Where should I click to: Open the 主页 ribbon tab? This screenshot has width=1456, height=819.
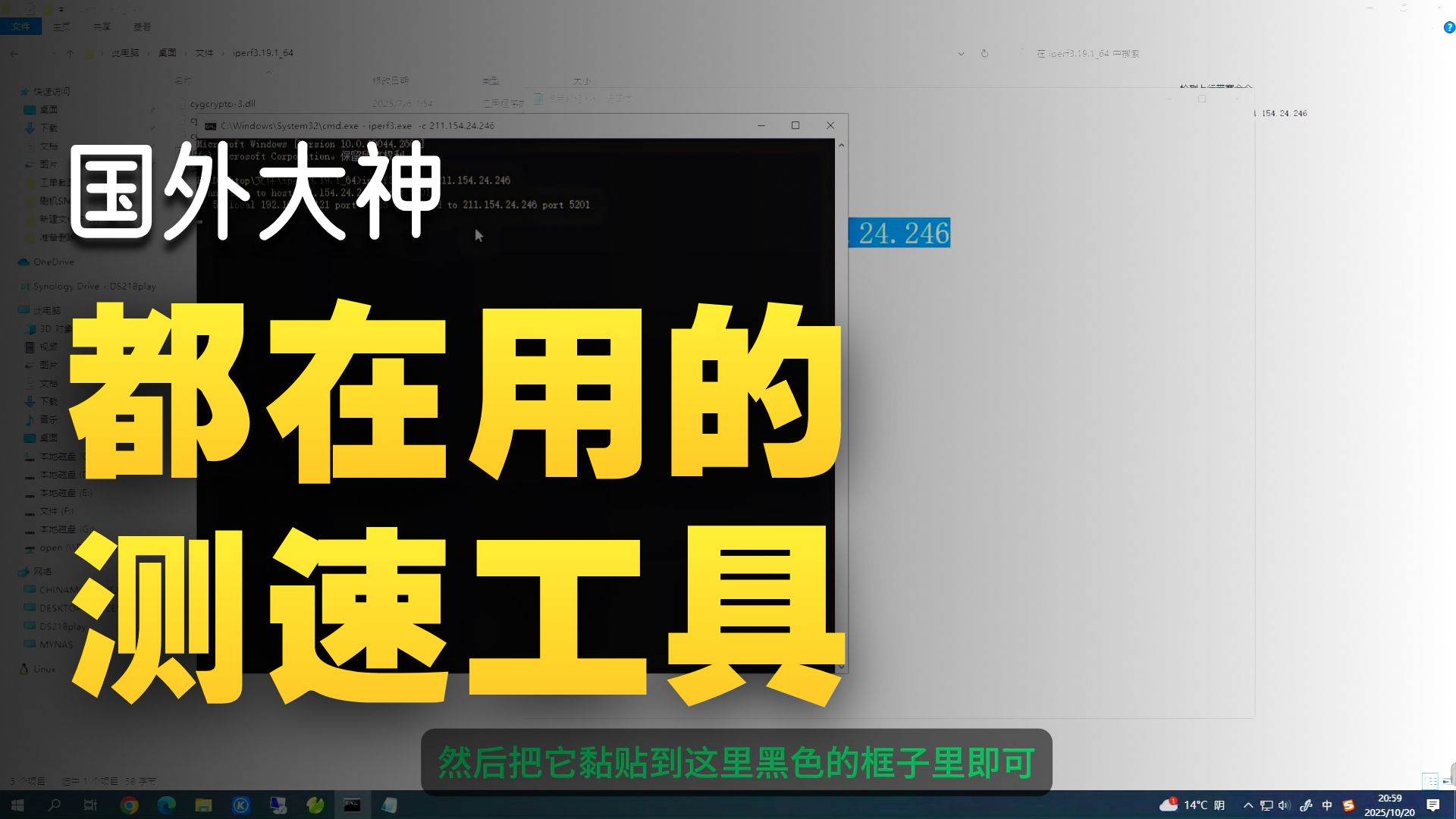click(61, 27)
